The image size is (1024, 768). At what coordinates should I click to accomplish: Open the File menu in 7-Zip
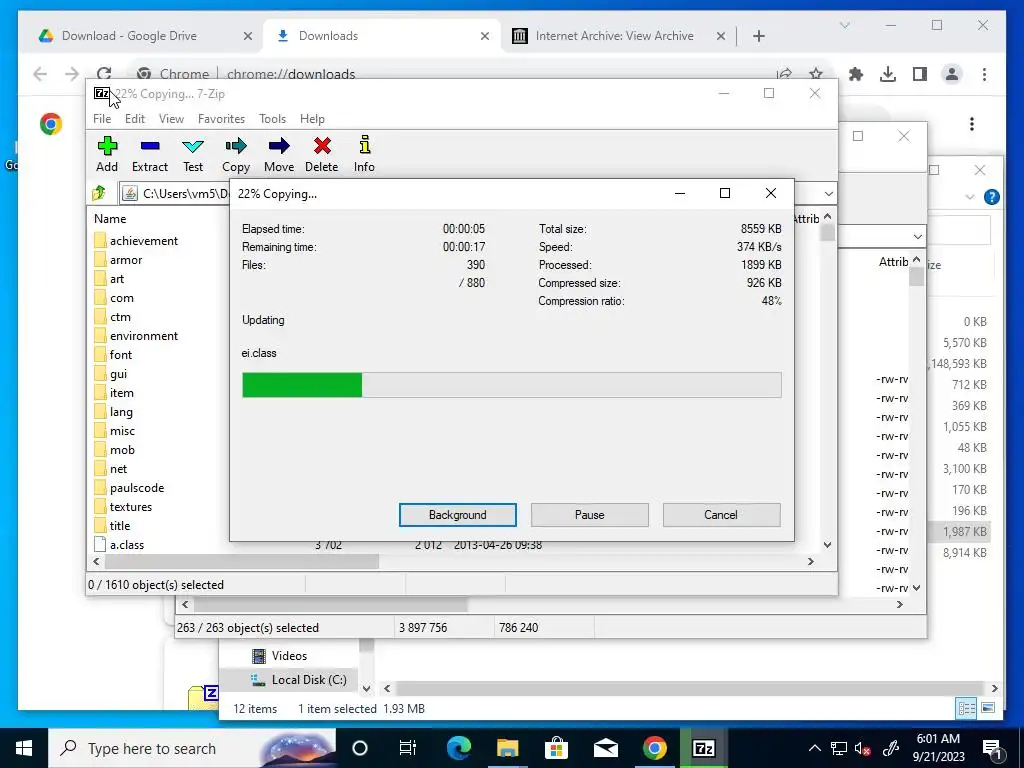tap(102, 119)
